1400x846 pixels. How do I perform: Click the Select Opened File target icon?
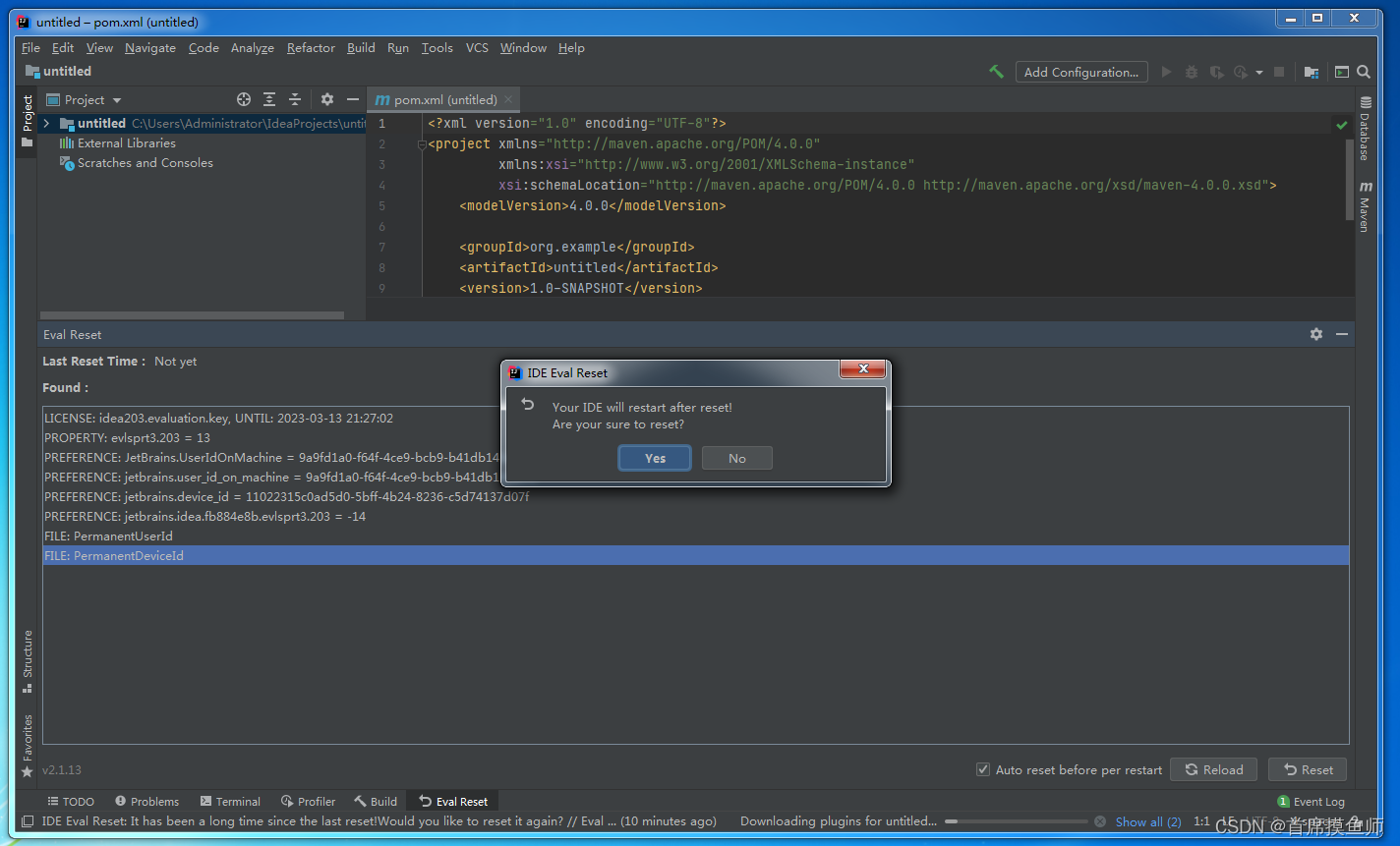coord(244,99)
